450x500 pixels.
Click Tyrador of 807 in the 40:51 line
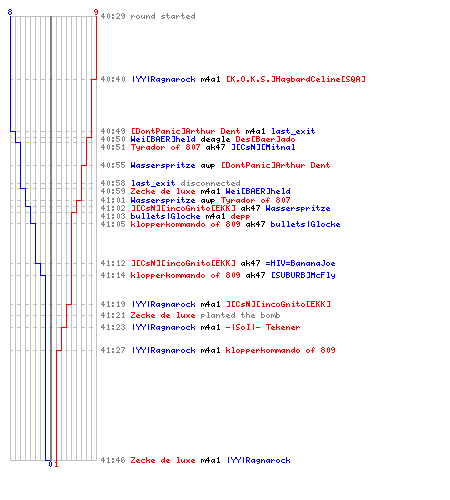(165, 147)
